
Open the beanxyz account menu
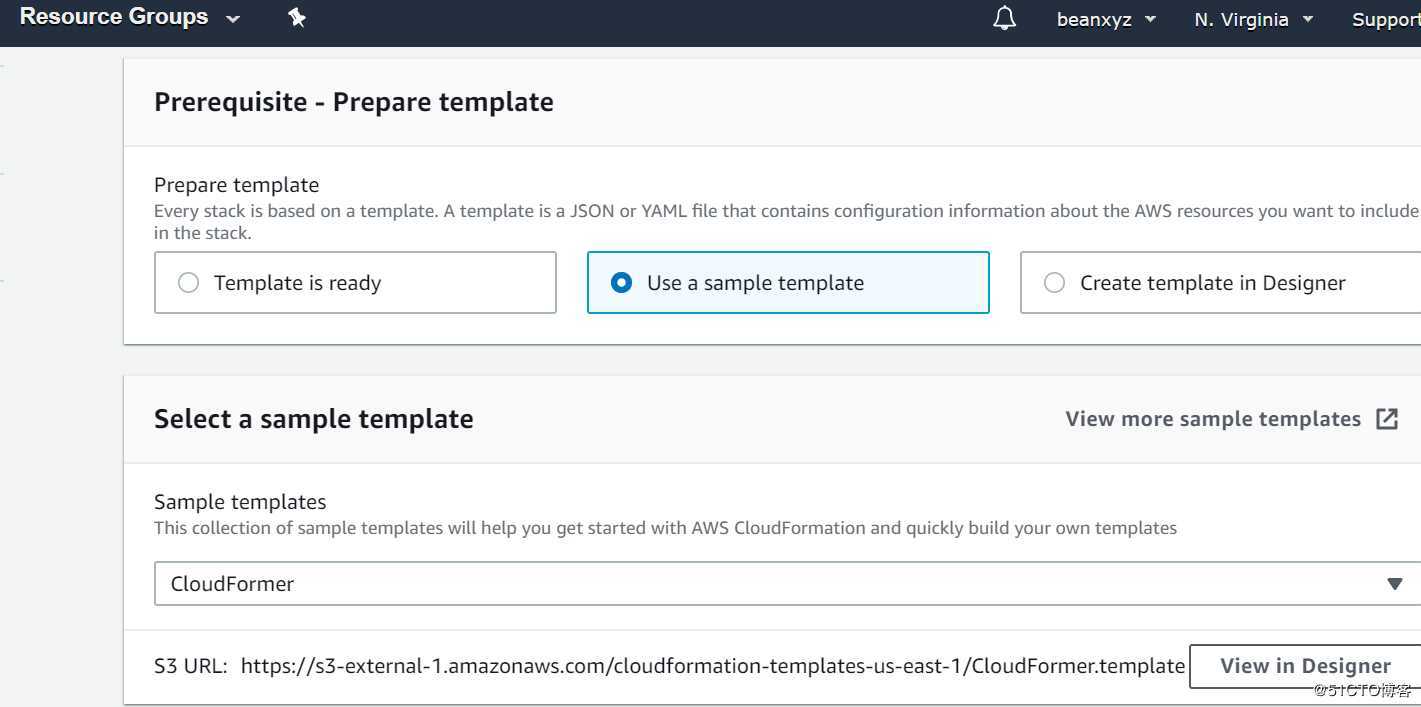1106,19
